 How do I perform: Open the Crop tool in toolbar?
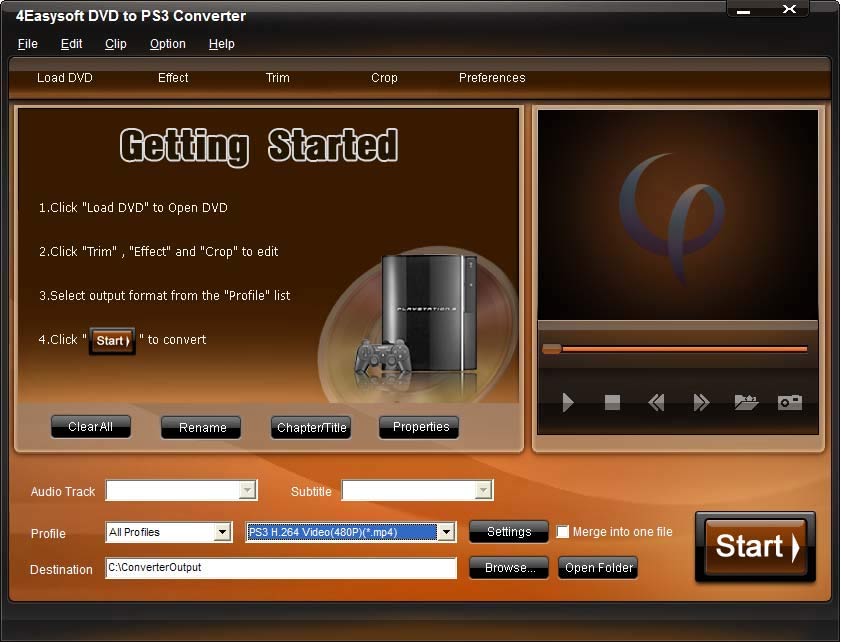[x=384, y=78]
